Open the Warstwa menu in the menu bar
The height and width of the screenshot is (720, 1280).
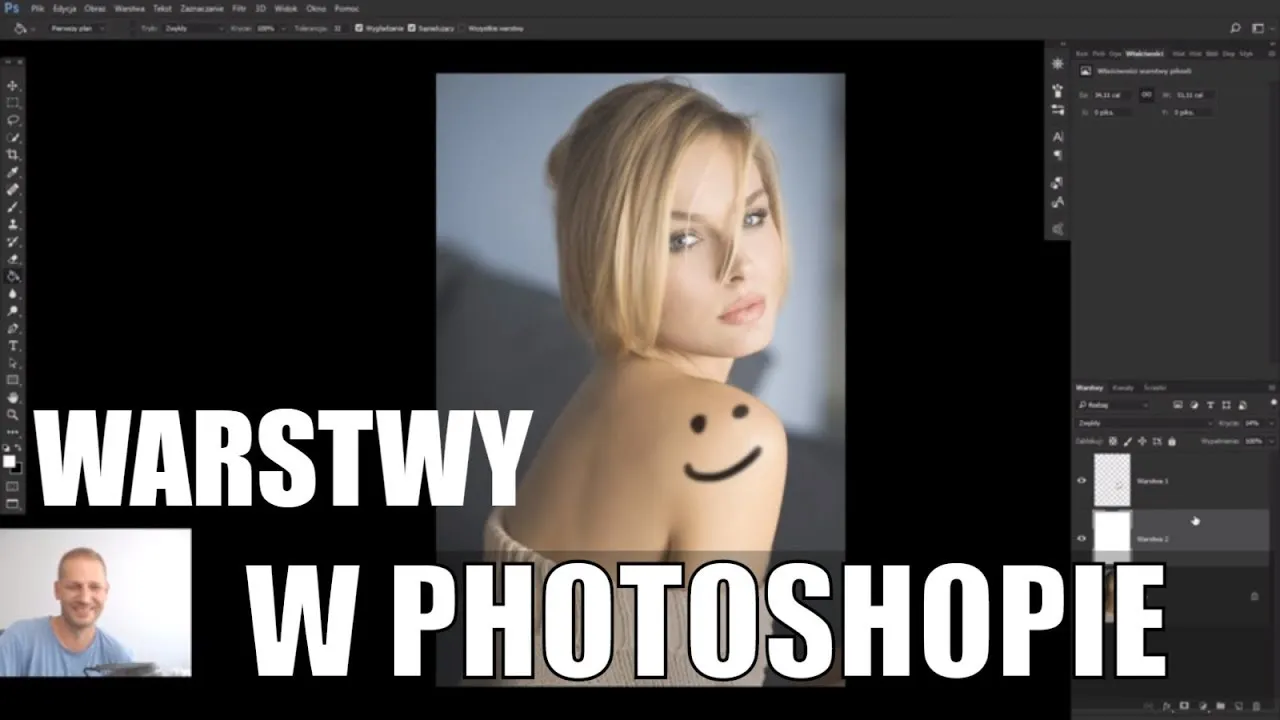[129, 8]
